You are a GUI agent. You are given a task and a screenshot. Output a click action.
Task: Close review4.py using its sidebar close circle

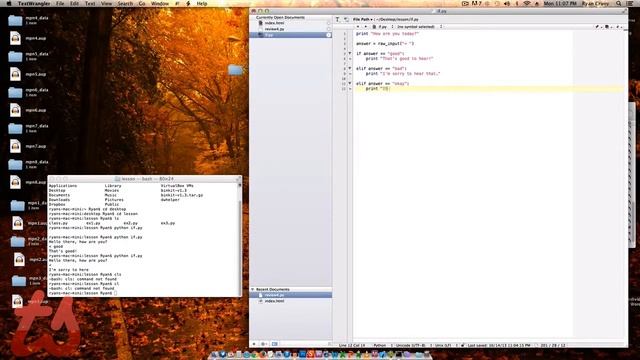(x=329, y=29)
